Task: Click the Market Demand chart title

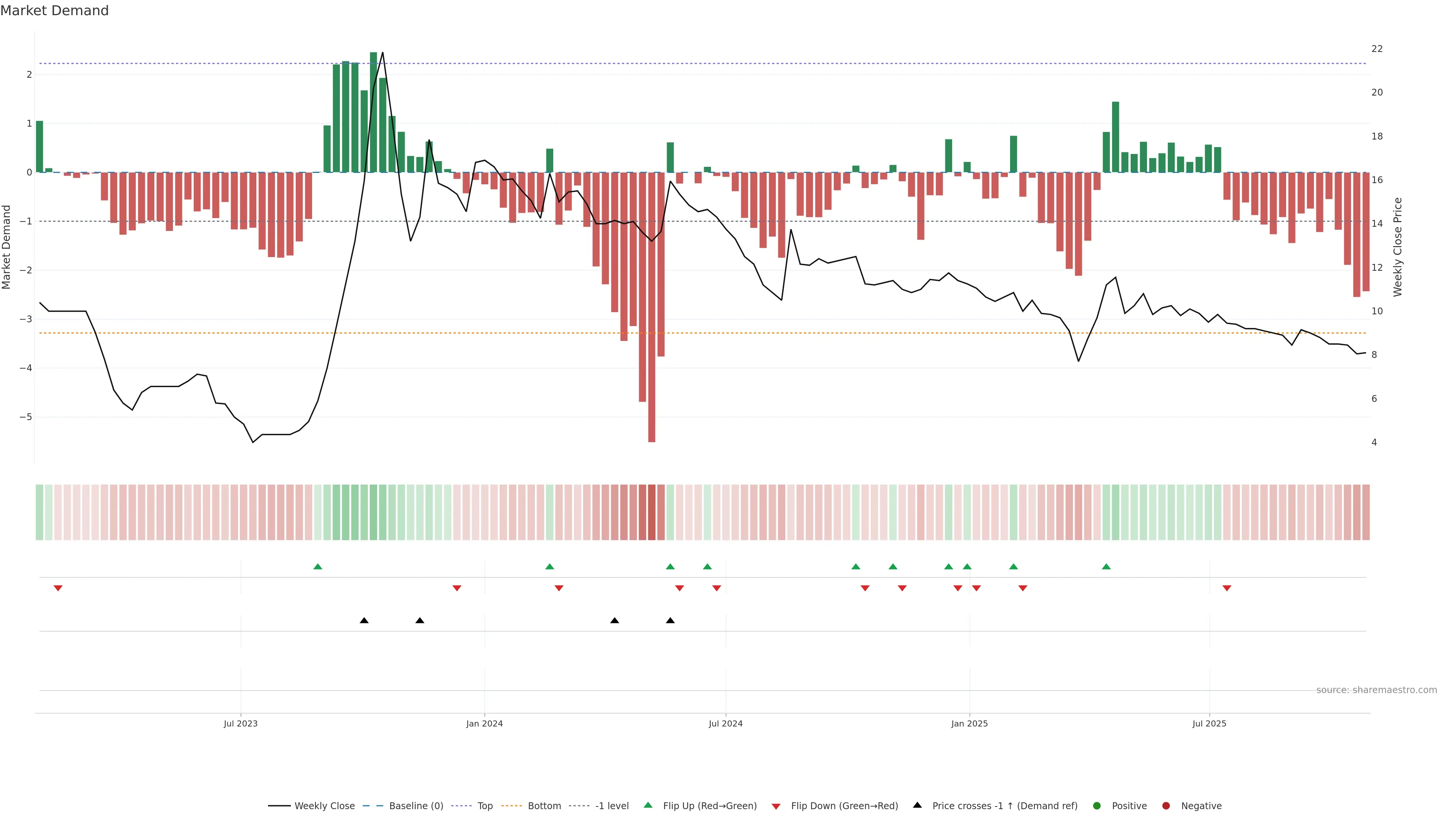Action: (54, 11)
